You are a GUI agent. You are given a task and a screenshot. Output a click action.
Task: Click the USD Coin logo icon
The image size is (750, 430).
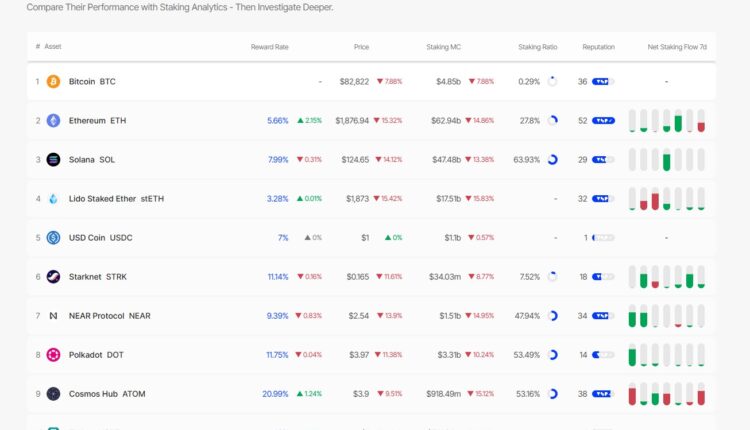(53, 237)
